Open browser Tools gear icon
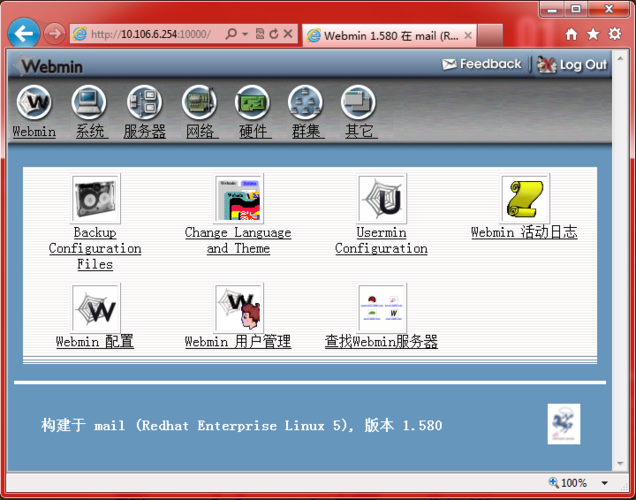 point(615,34)
